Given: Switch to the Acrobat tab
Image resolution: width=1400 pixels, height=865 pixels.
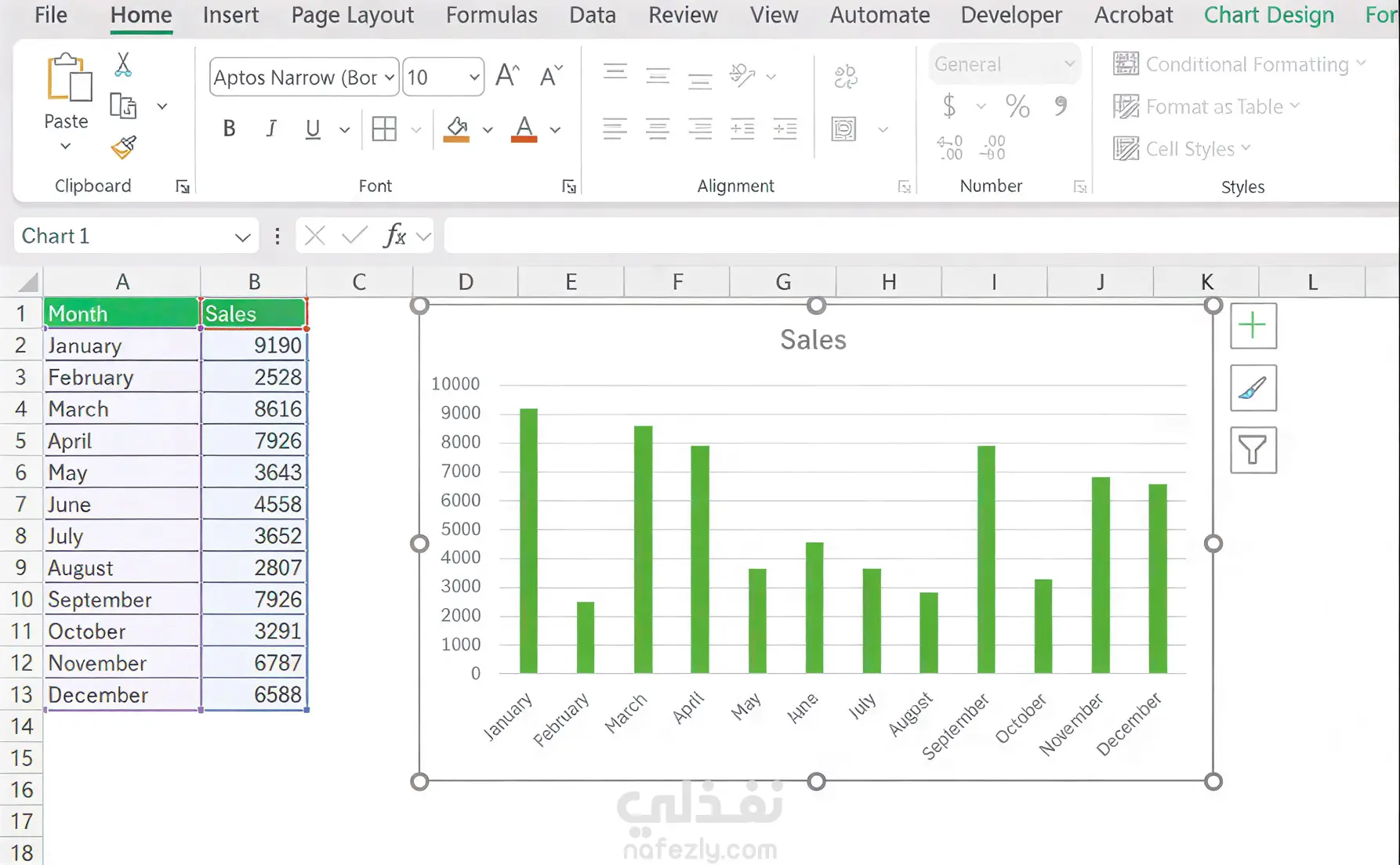Looking at the screenshot, I should 1133,15.
